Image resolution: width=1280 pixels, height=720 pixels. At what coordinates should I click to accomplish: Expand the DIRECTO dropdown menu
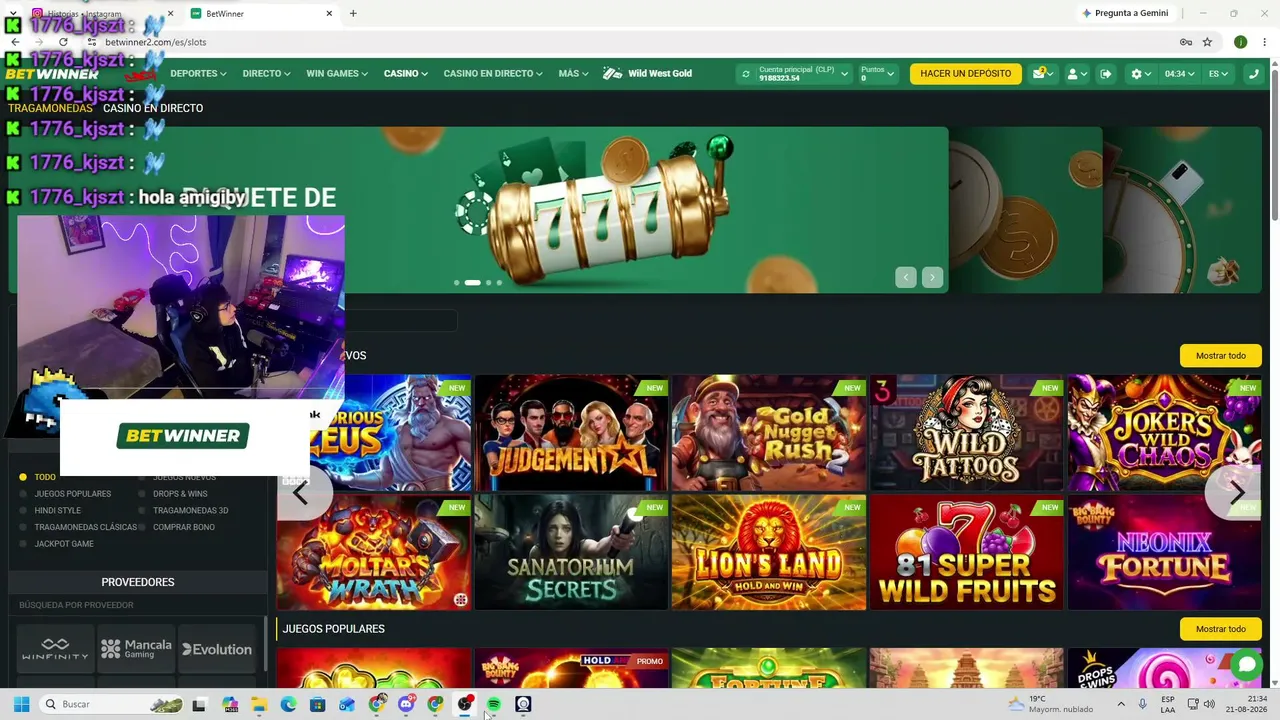(266, 74)
